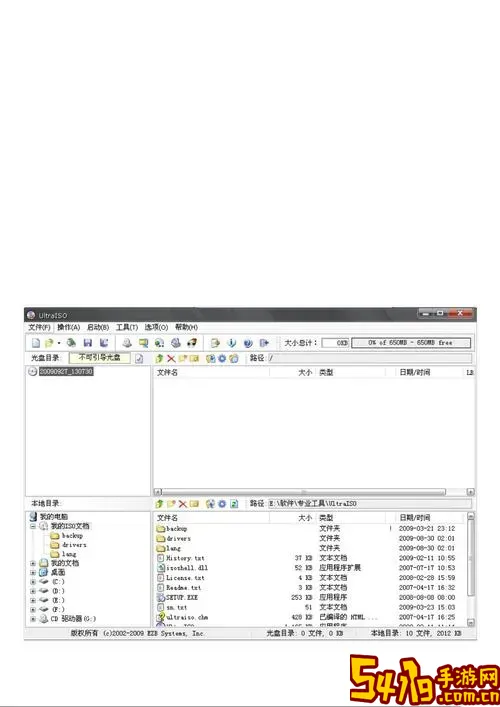The image size is (500, 707).
Task: Click the Rename icon in the 本地目录 toolbar
Action: pos(194,504)
